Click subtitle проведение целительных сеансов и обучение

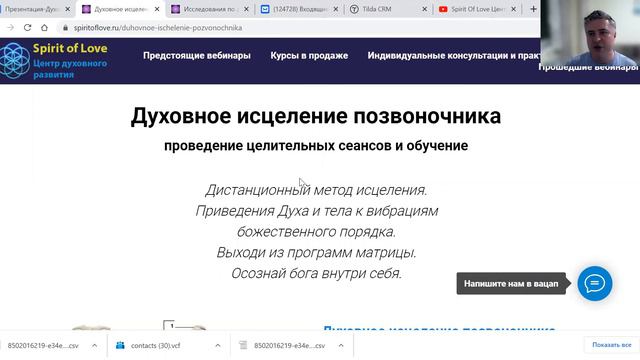pos(316,145)
